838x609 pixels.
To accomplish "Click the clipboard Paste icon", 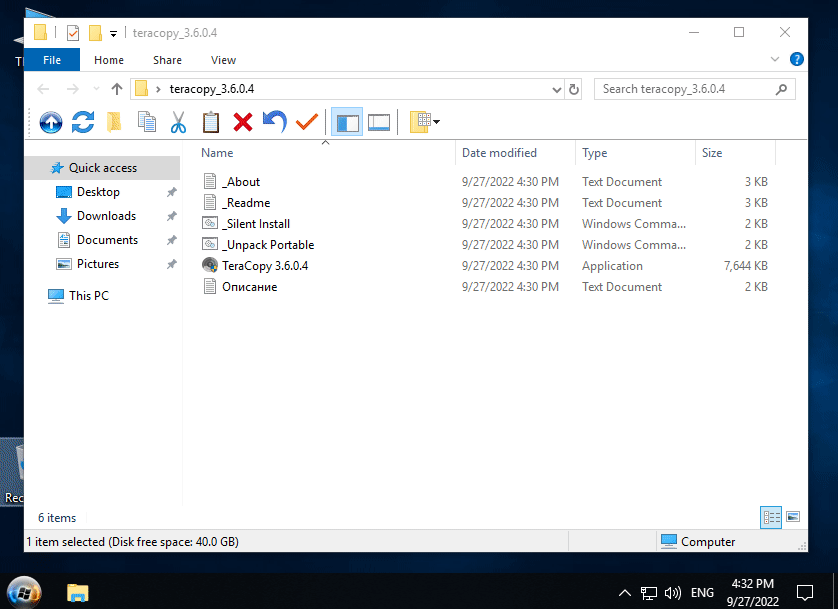I will pyautogui.click(x=211, y=122).
